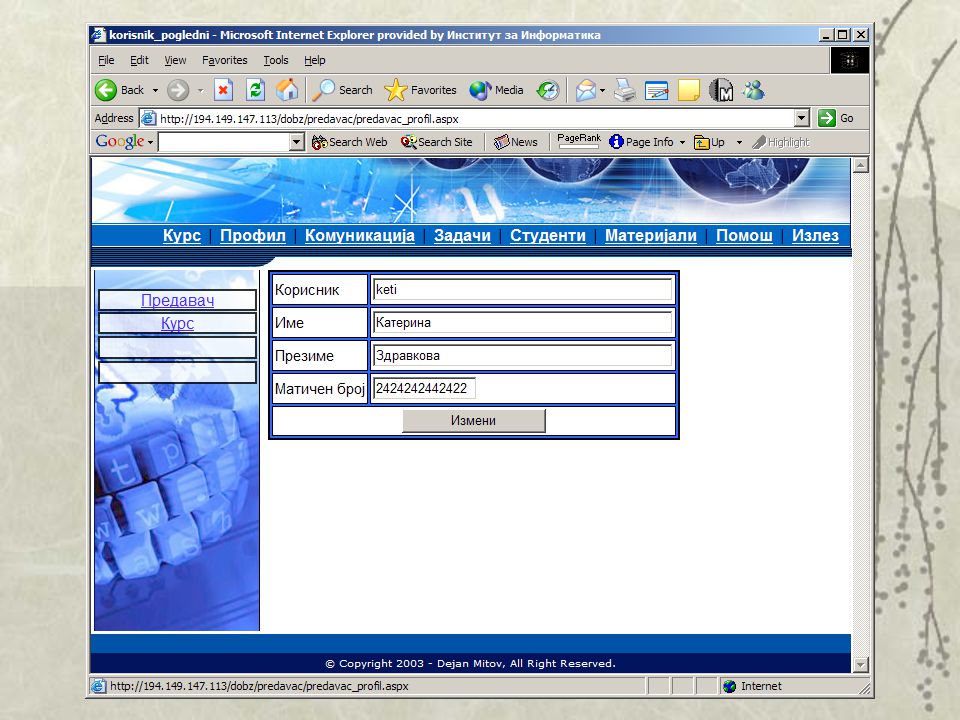Open the Messenger people icon
This screenshot has height=720, width=960.
tap(754, 90)
